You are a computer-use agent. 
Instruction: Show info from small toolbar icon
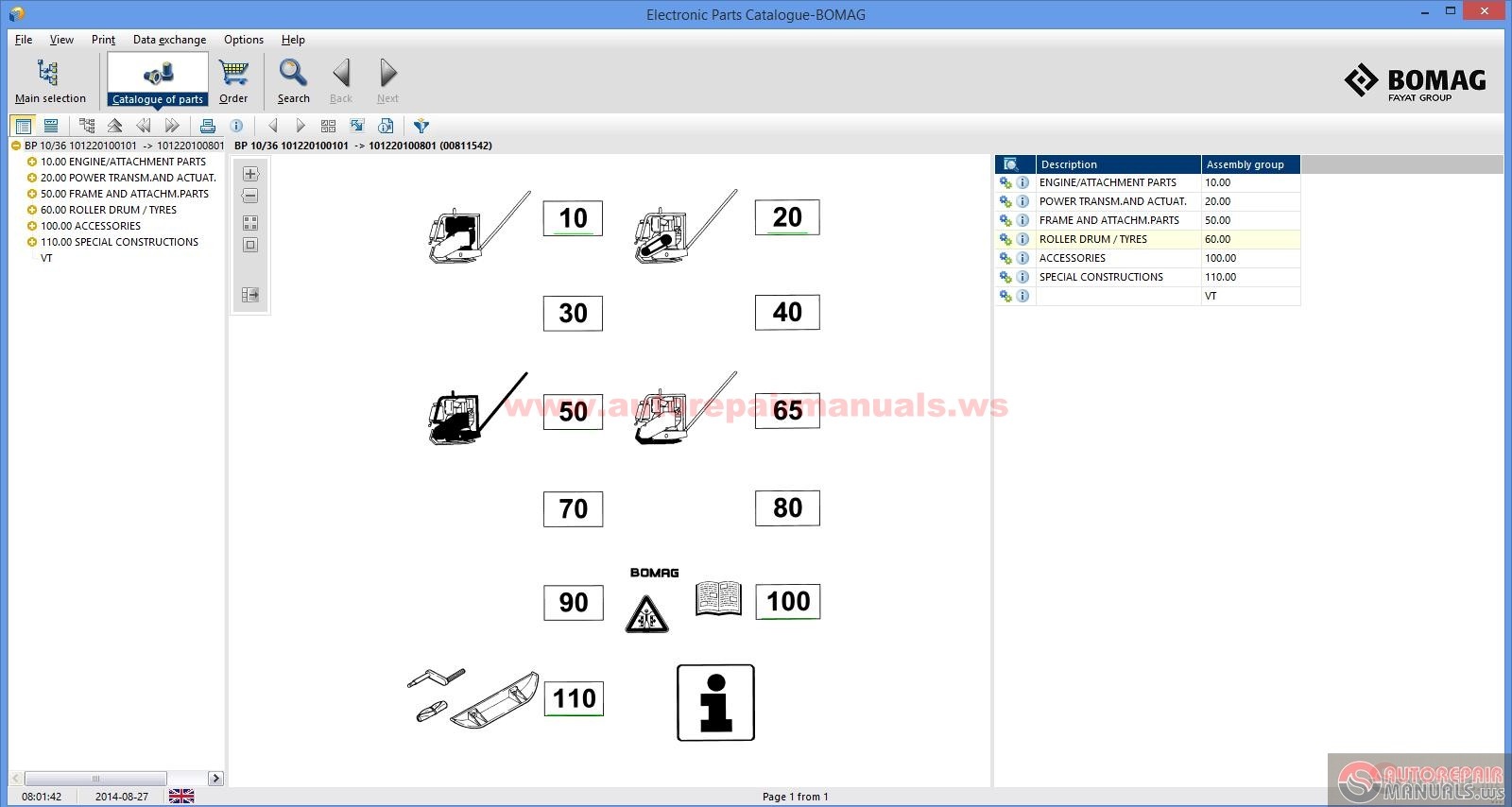coord(236,126)
